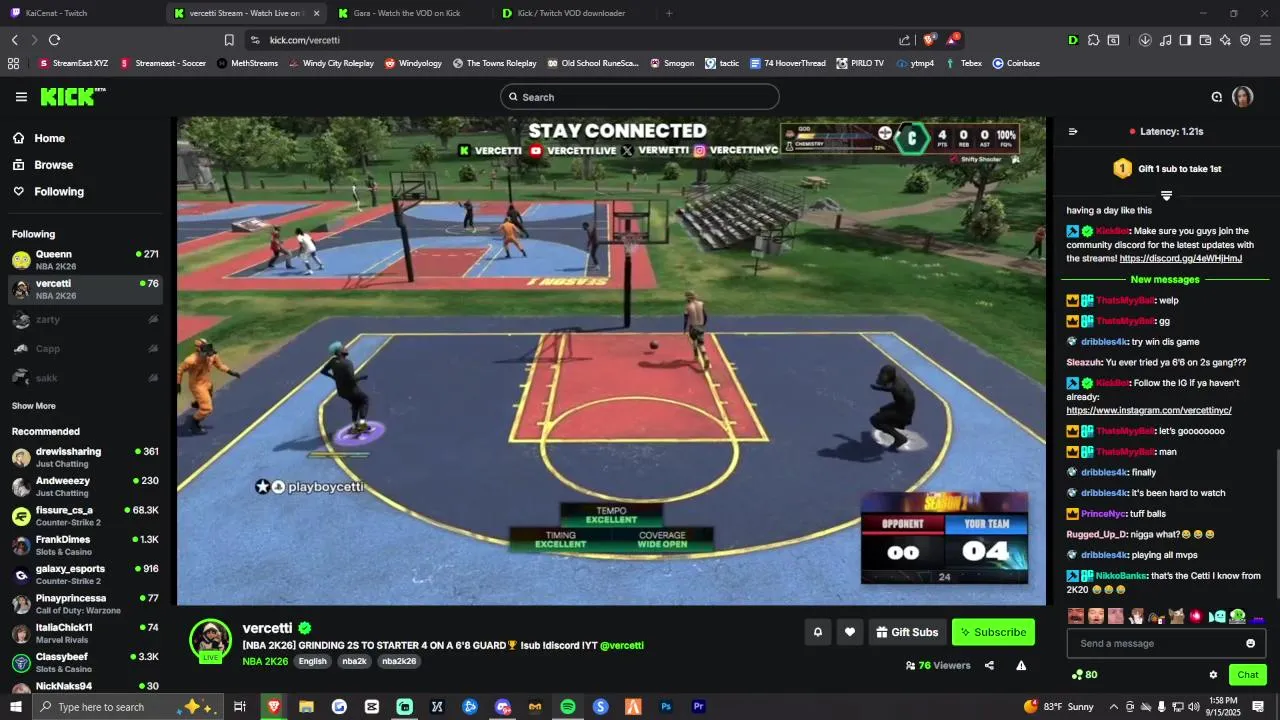The width and height of the screenshot is (1280, 720).
Task: Open the Instagram vercettinyc link in chat
Action: pos(1149,411)
